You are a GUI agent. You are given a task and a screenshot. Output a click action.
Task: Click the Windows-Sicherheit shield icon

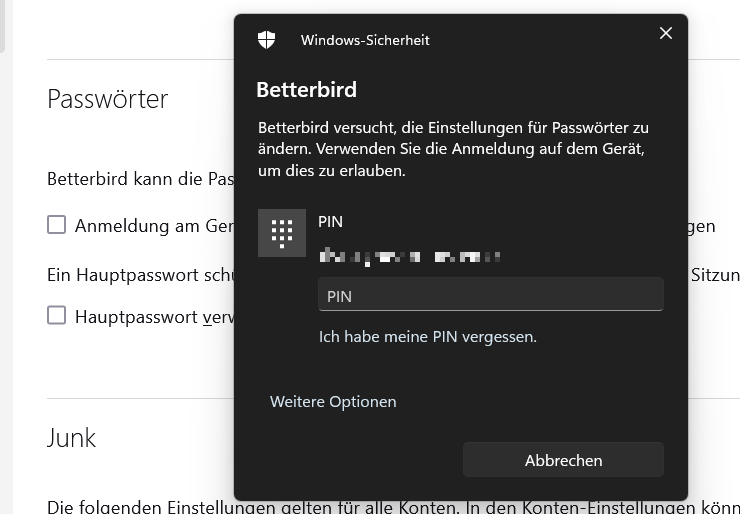267,40
